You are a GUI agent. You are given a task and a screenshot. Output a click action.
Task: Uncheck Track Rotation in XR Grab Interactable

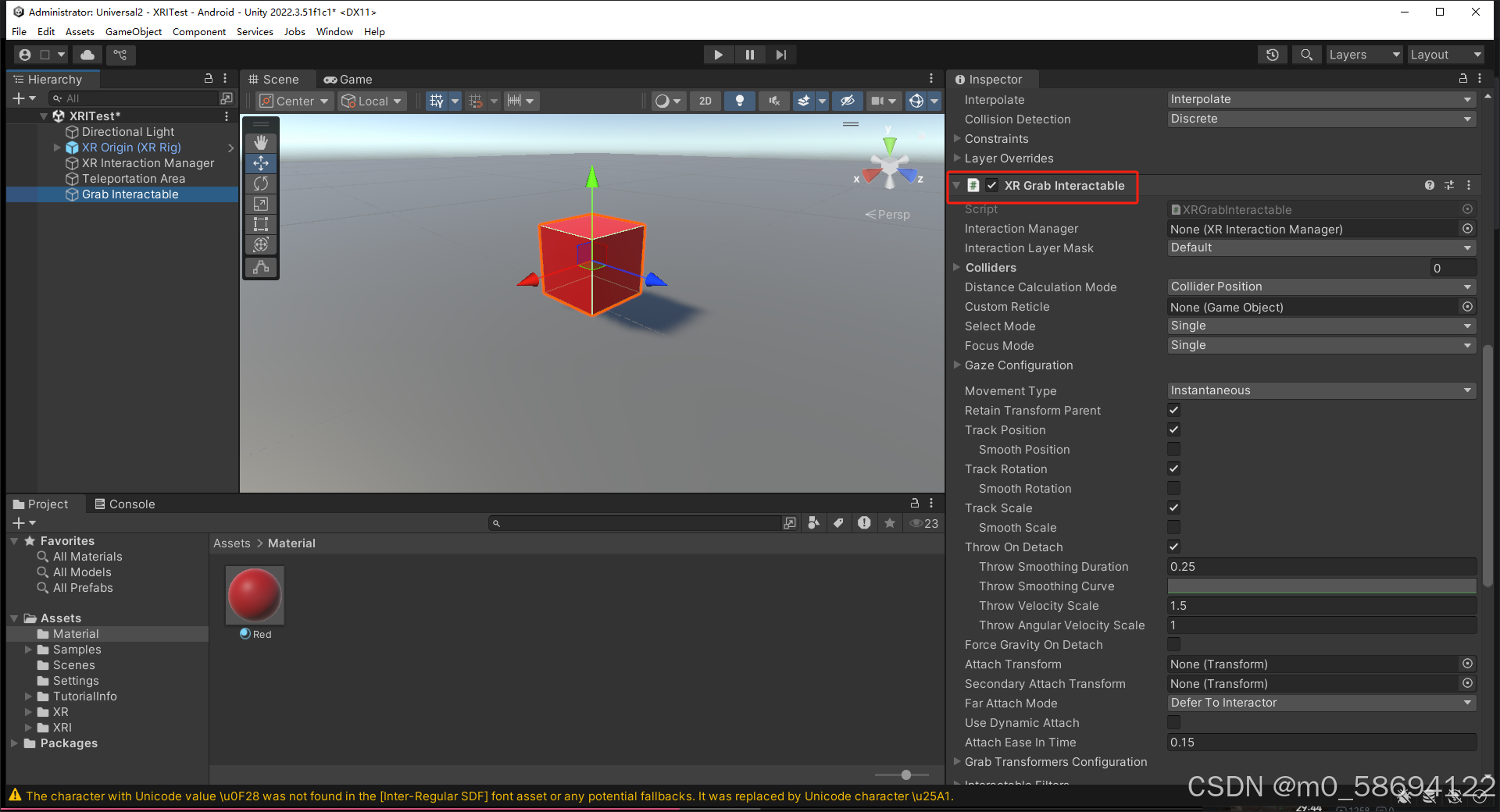point(1173,468)
